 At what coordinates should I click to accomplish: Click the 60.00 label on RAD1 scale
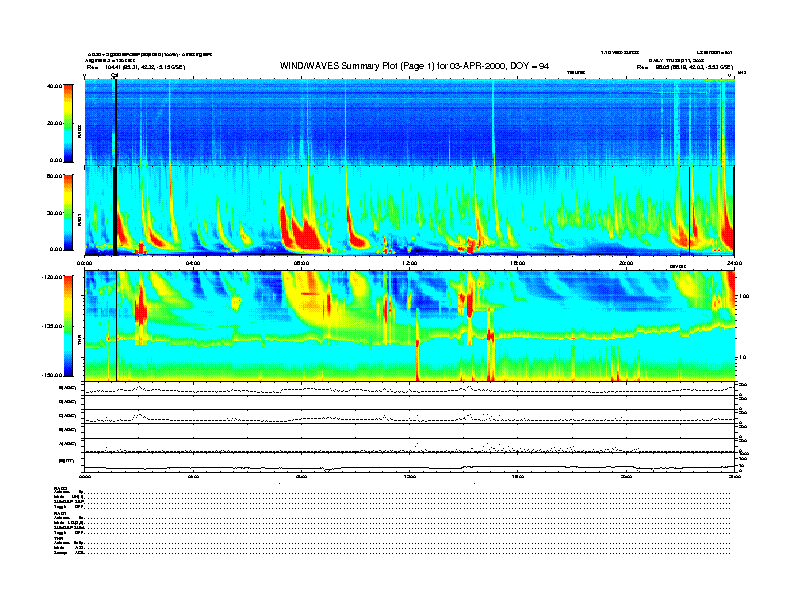[54, 176]
